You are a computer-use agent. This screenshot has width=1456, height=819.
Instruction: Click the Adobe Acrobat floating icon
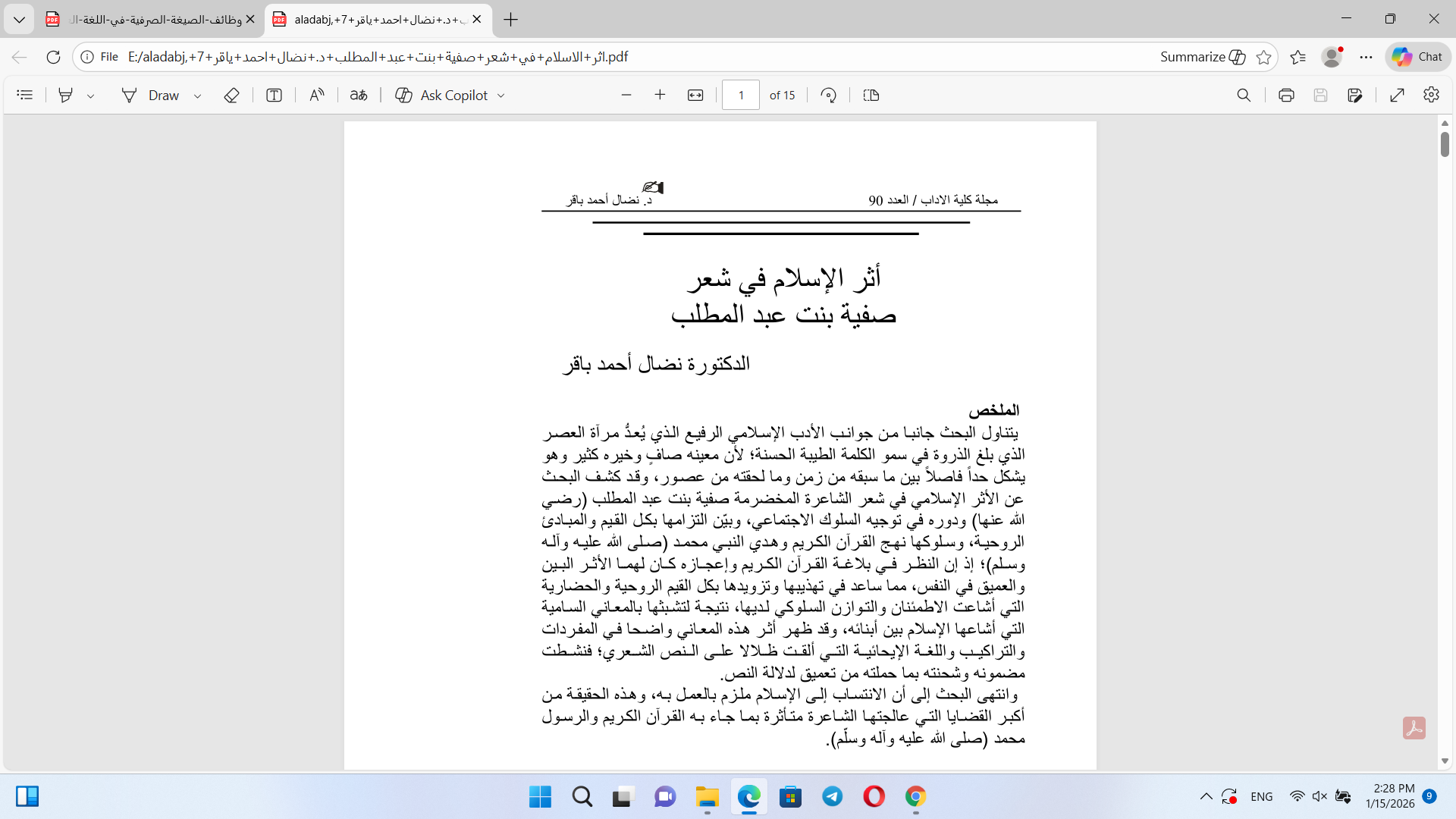tap(1414, 728)
